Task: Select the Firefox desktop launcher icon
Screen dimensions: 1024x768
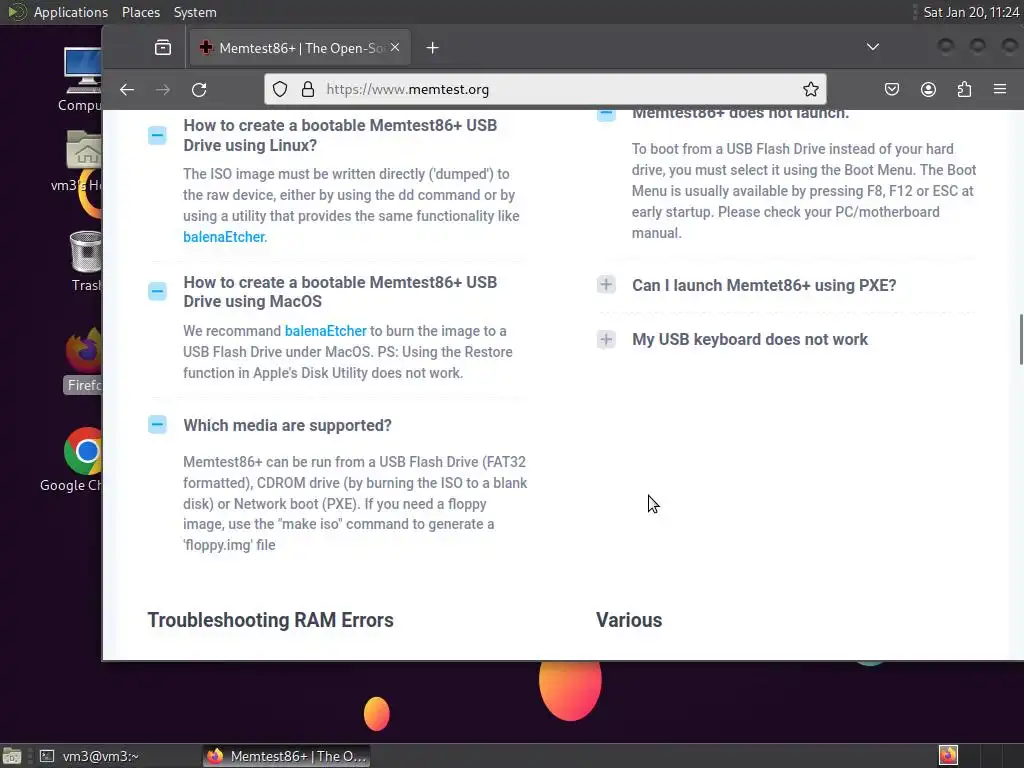Action: [x=84, y=360]
